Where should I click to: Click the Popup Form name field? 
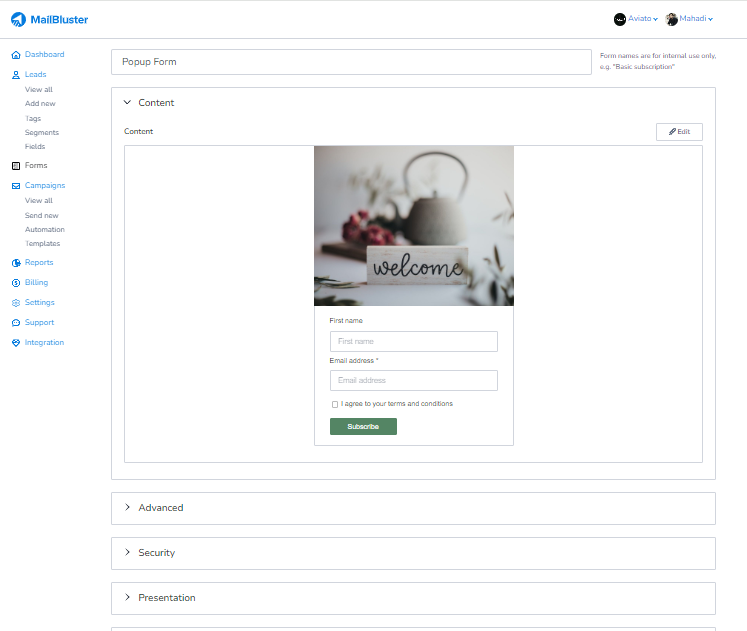351,62
